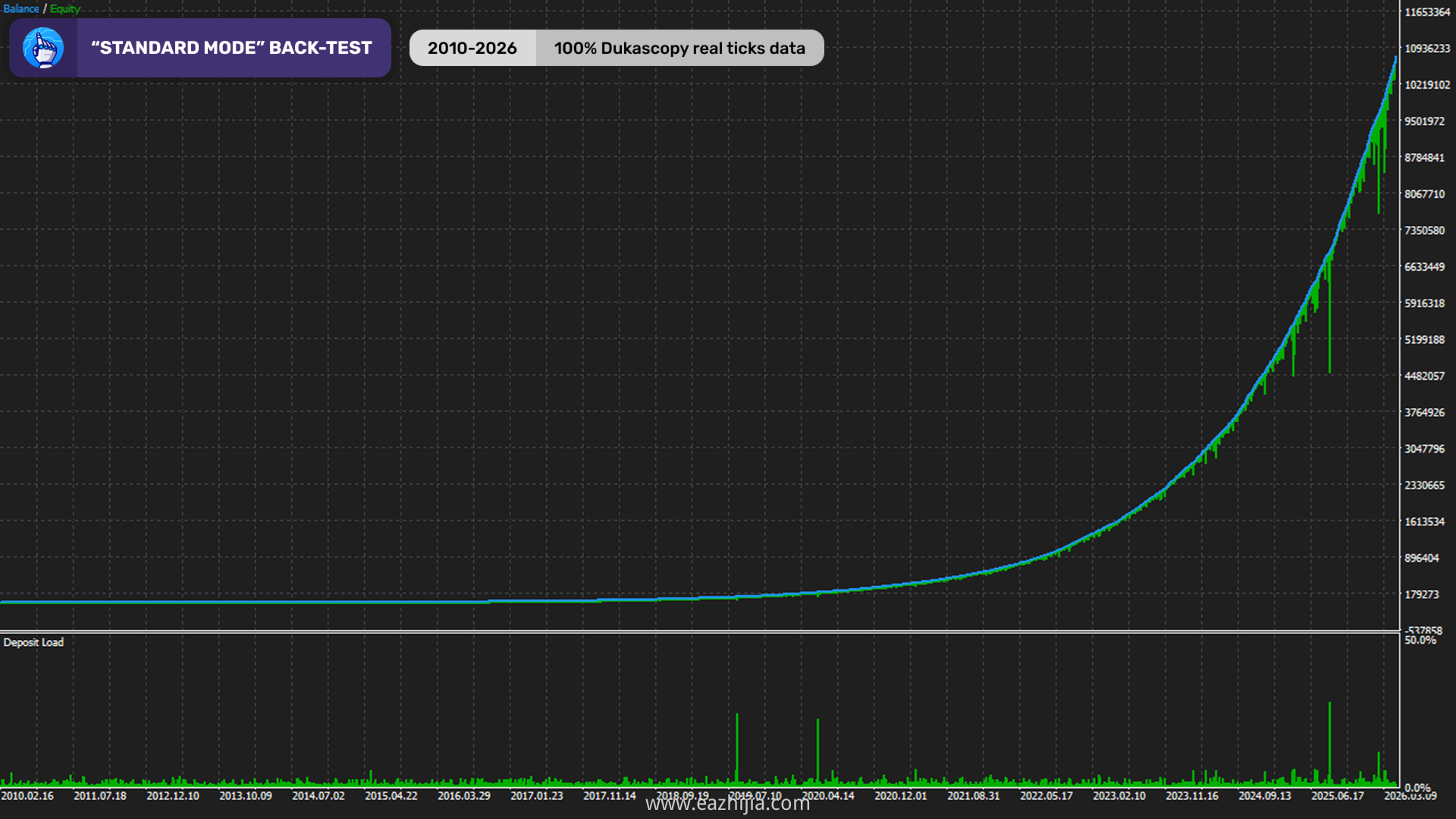
Task: Click the 0.0% deposit load axis label
Action: [1417, 788]
